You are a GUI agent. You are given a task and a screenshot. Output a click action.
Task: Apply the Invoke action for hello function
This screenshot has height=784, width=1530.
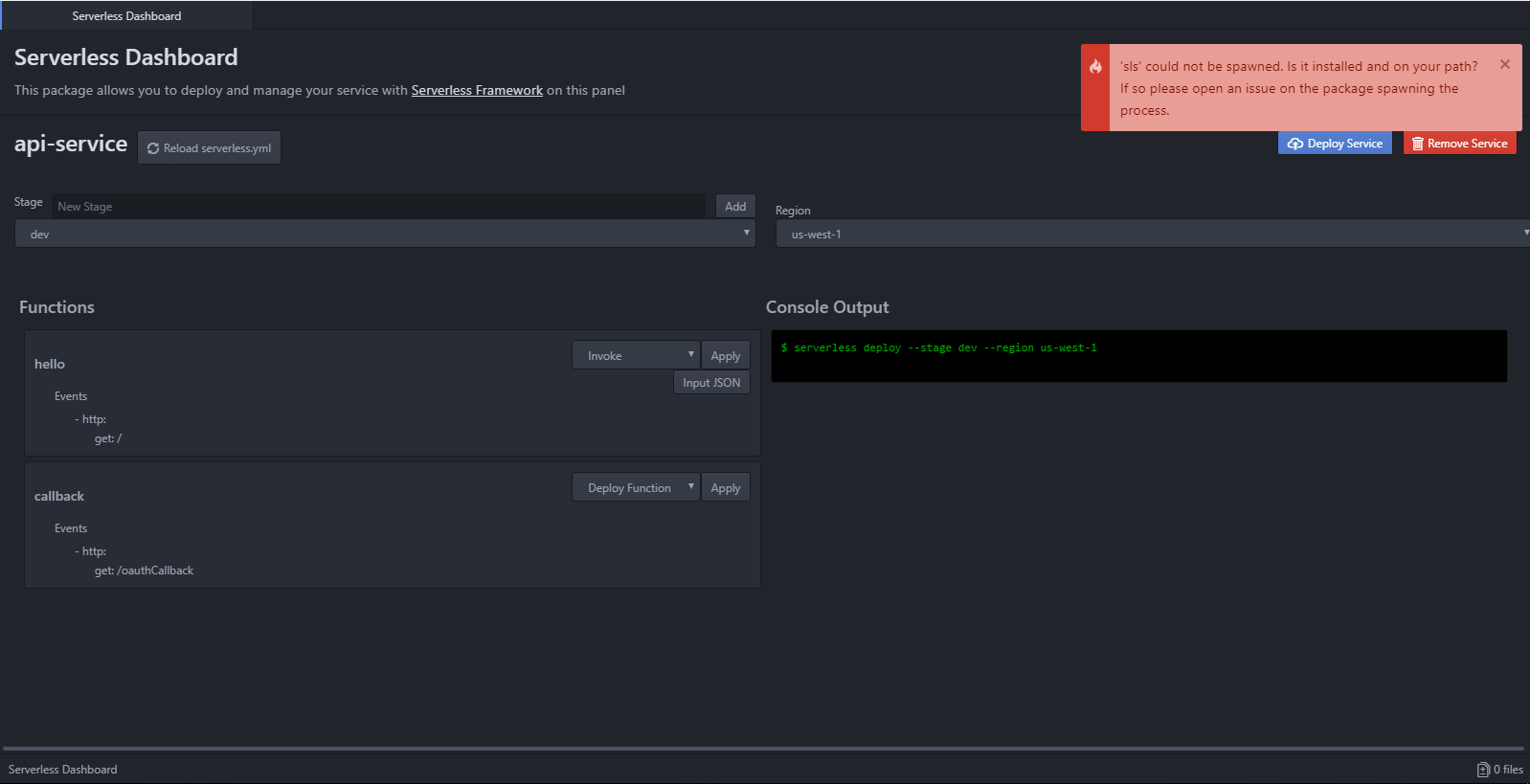click(726, 355)
